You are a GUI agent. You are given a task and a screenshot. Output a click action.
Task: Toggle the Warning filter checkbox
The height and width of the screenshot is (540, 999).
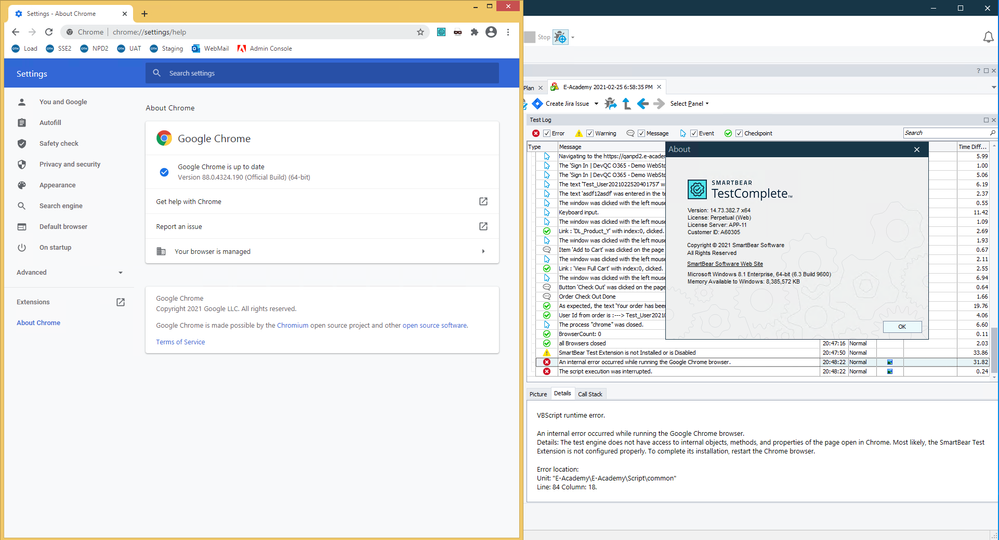tap(590, 133)
